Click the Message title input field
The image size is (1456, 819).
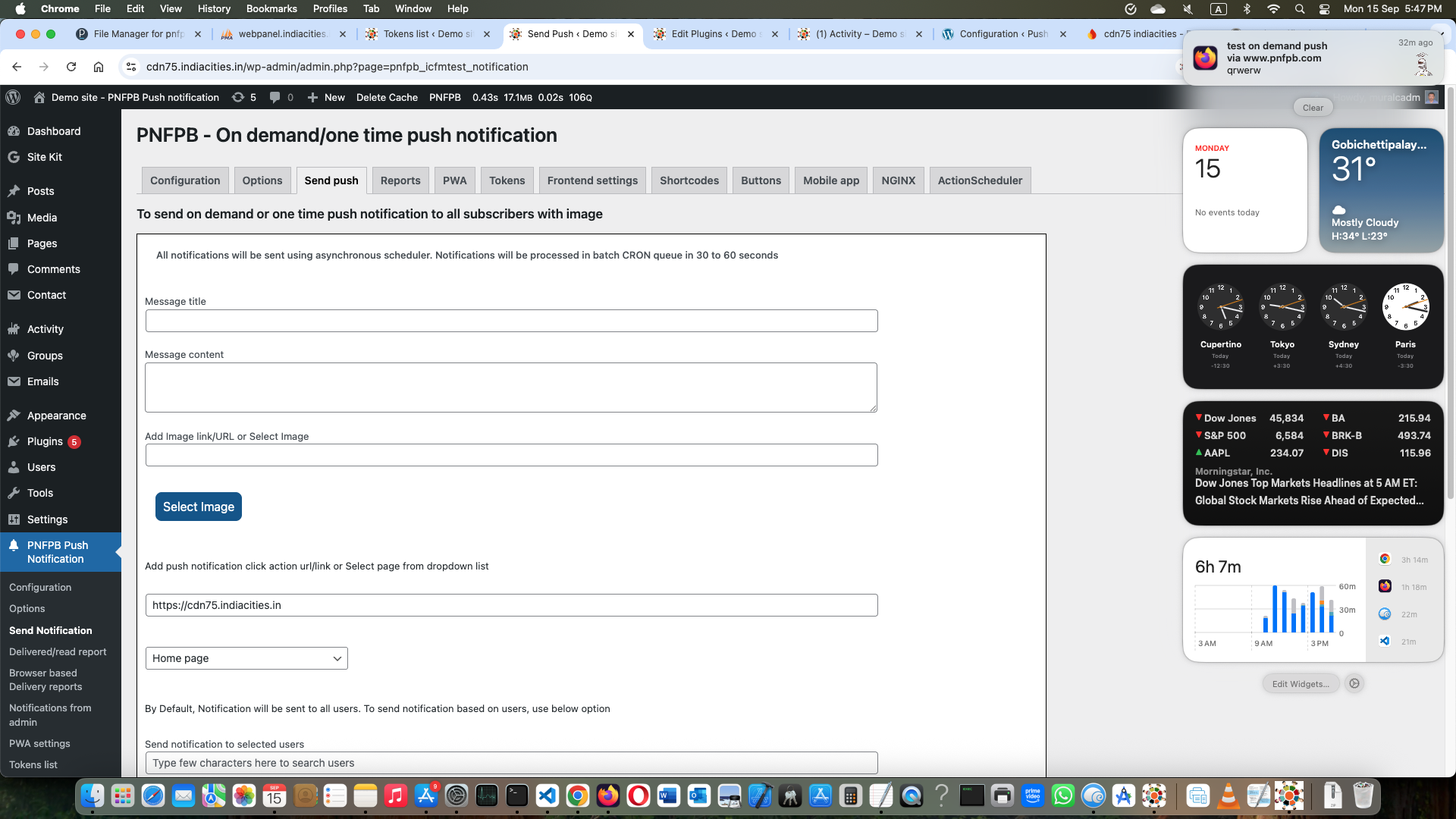[511, 321]
